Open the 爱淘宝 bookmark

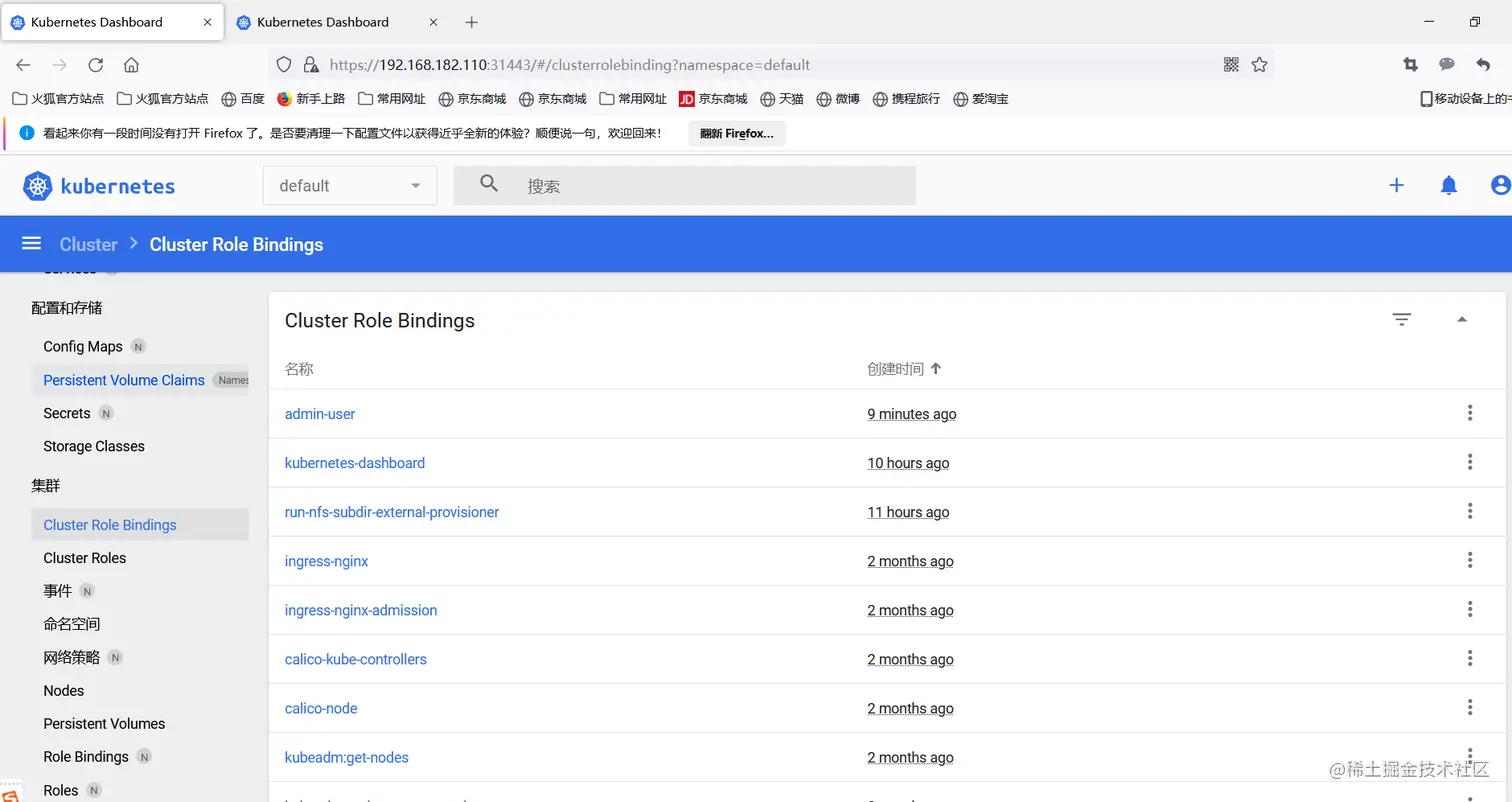(981, 99)
